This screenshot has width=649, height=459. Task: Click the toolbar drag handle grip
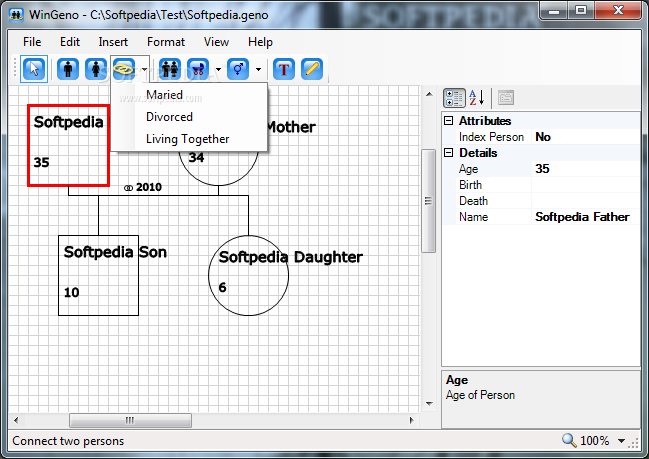(15, 69)
